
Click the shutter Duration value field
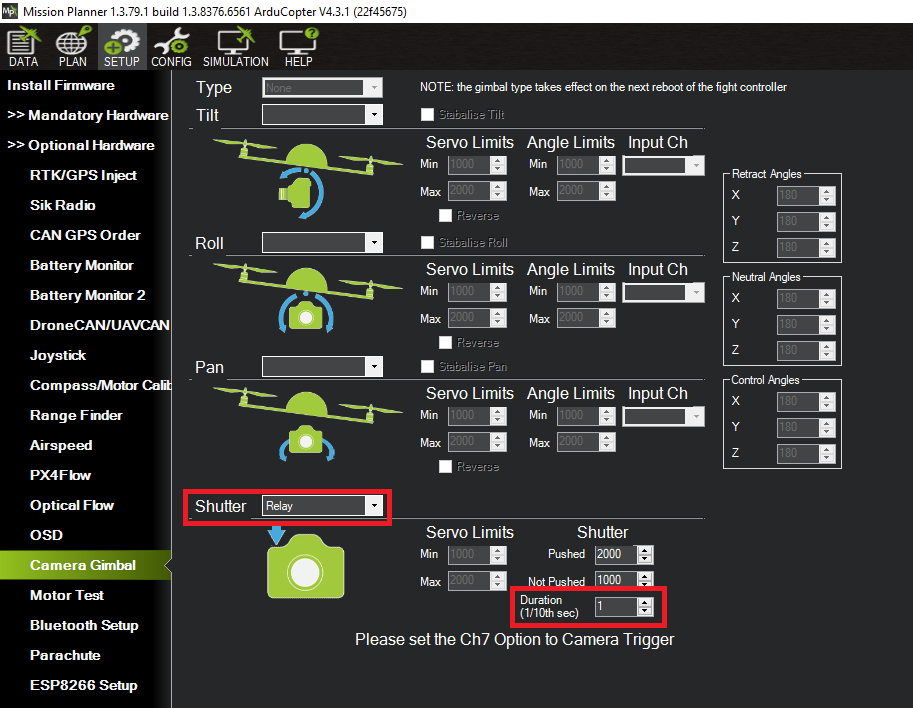616,607
